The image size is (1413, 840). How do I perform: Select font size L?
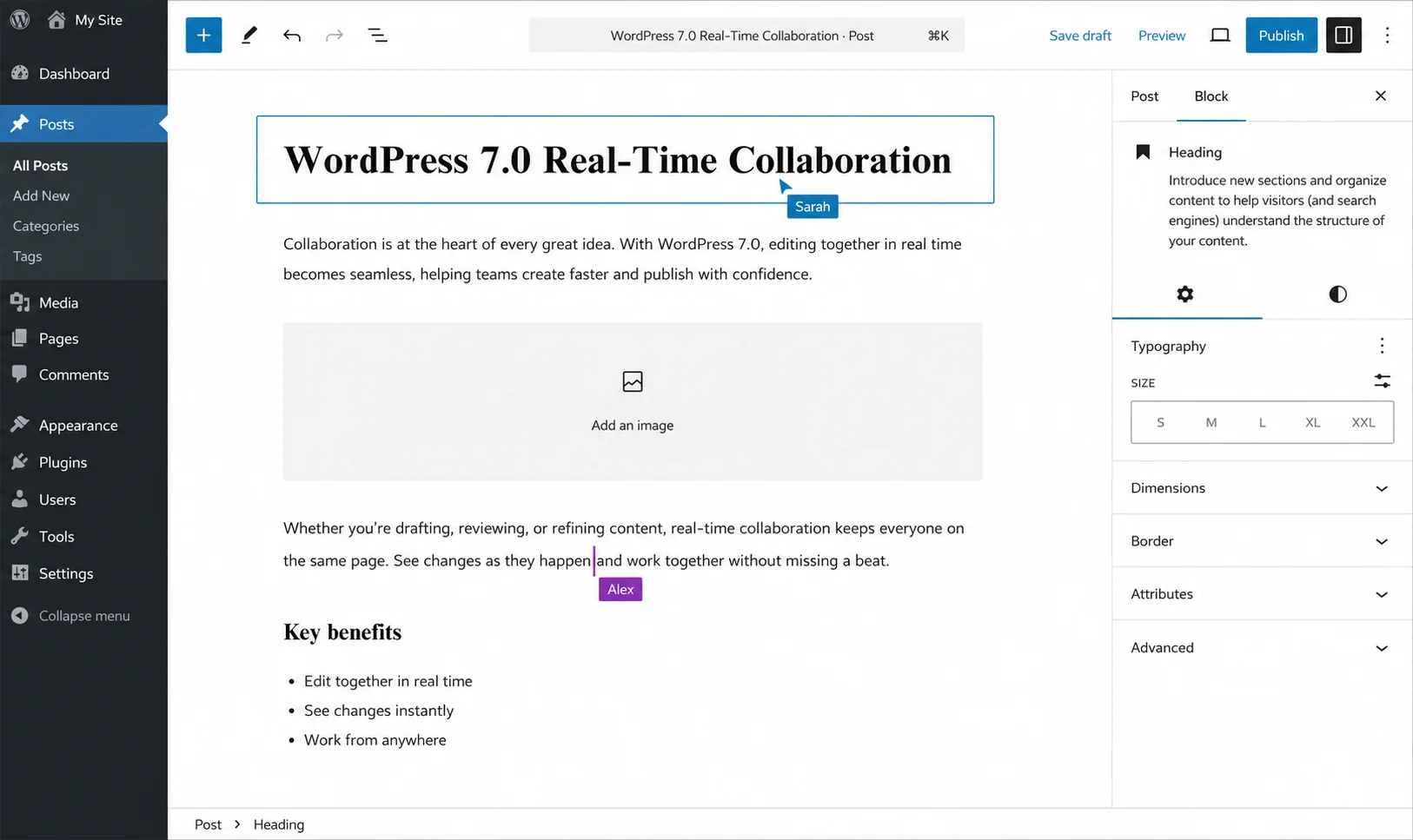1262,422
